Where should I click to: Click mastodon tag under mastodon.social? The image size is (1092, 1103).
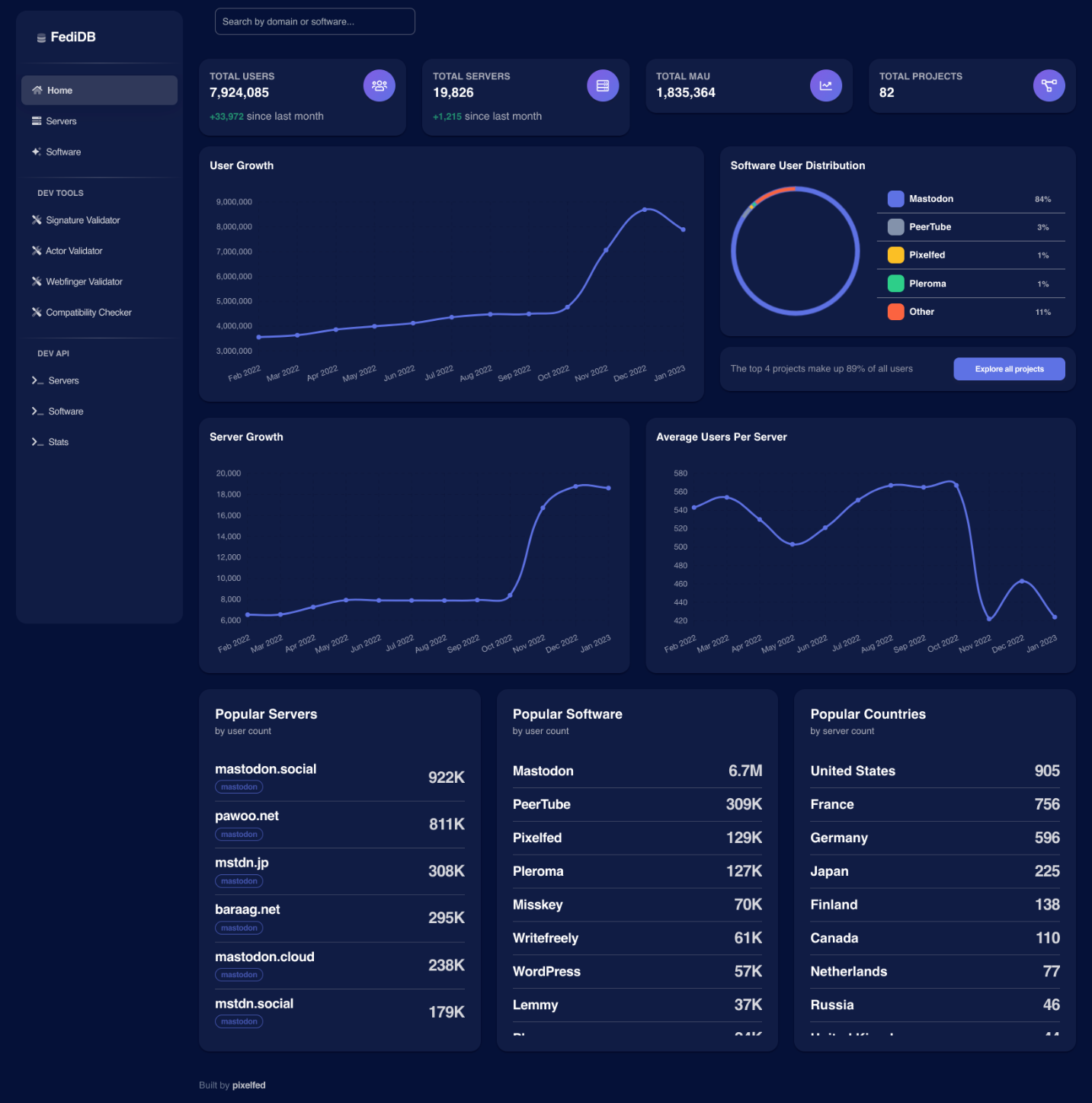[x=239, y=787]
